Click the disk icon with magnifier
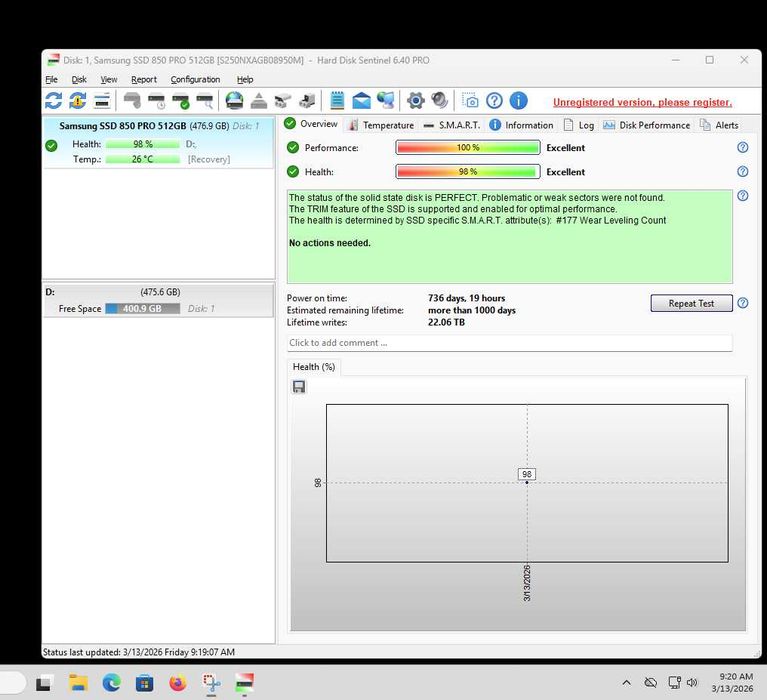767x700 pixels. point(204,101)
